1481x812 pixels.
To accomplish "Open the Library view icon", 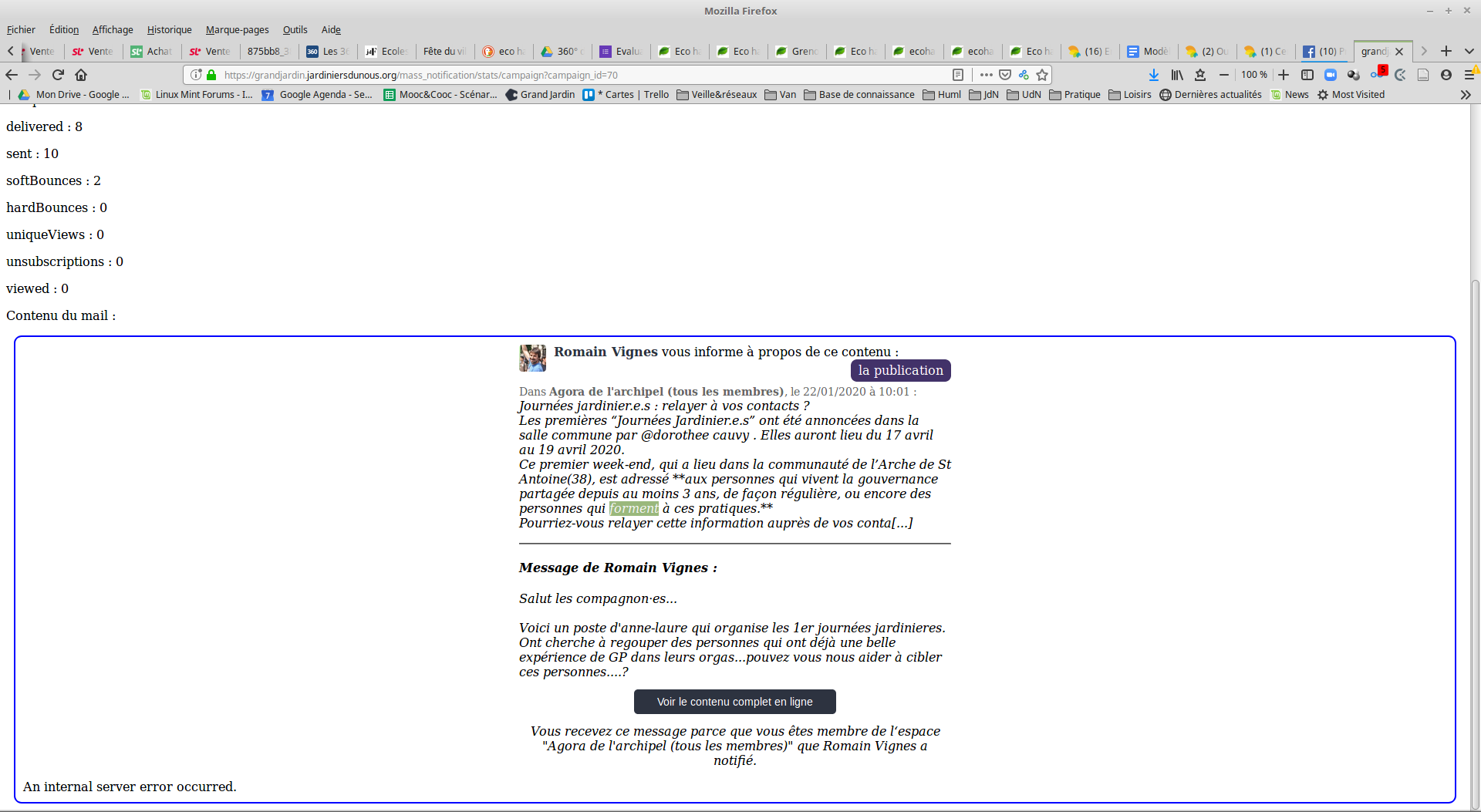I will [1177, 75].
